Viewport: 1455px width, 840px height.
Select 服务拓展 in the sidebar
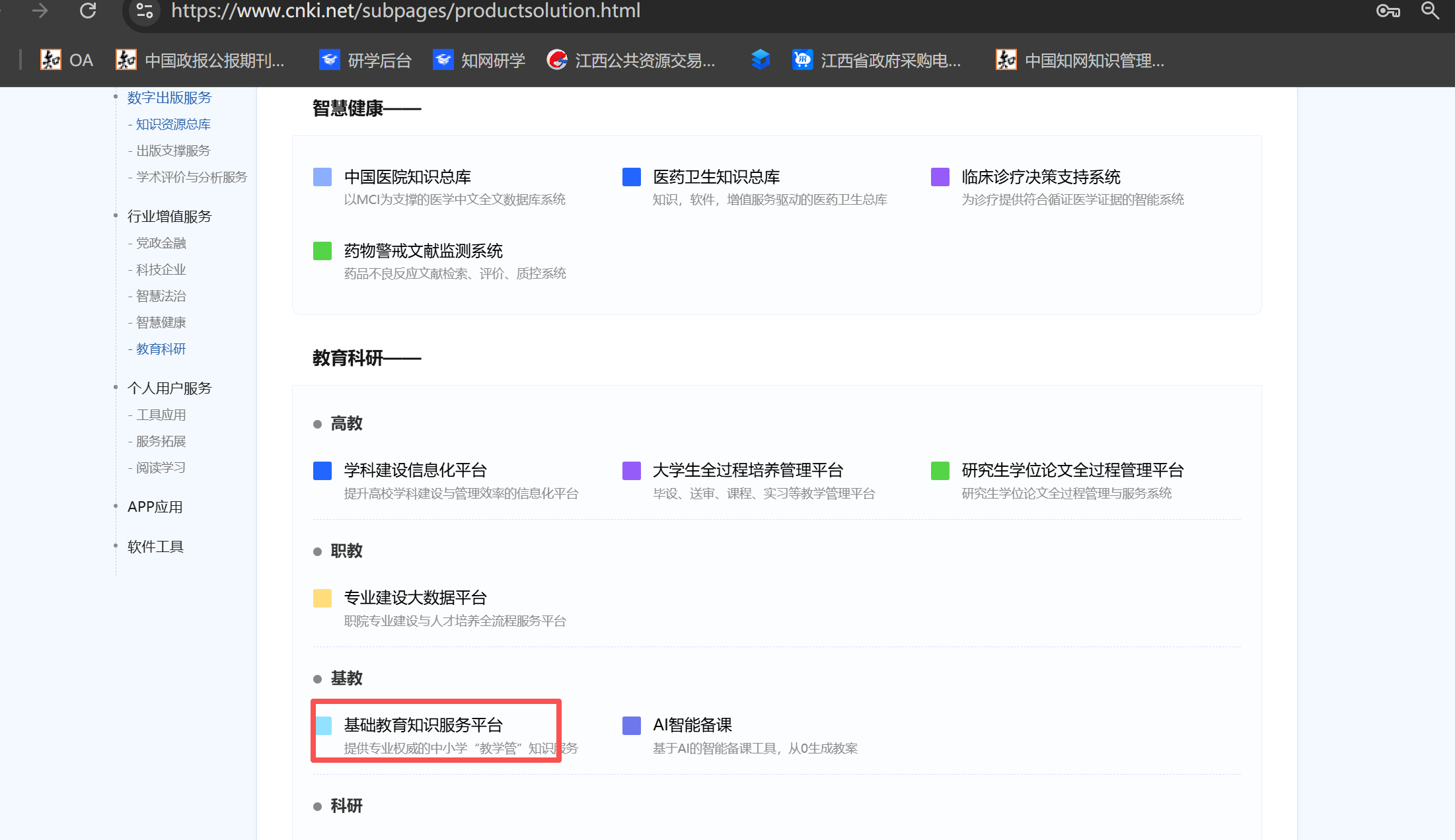point(161,441)
